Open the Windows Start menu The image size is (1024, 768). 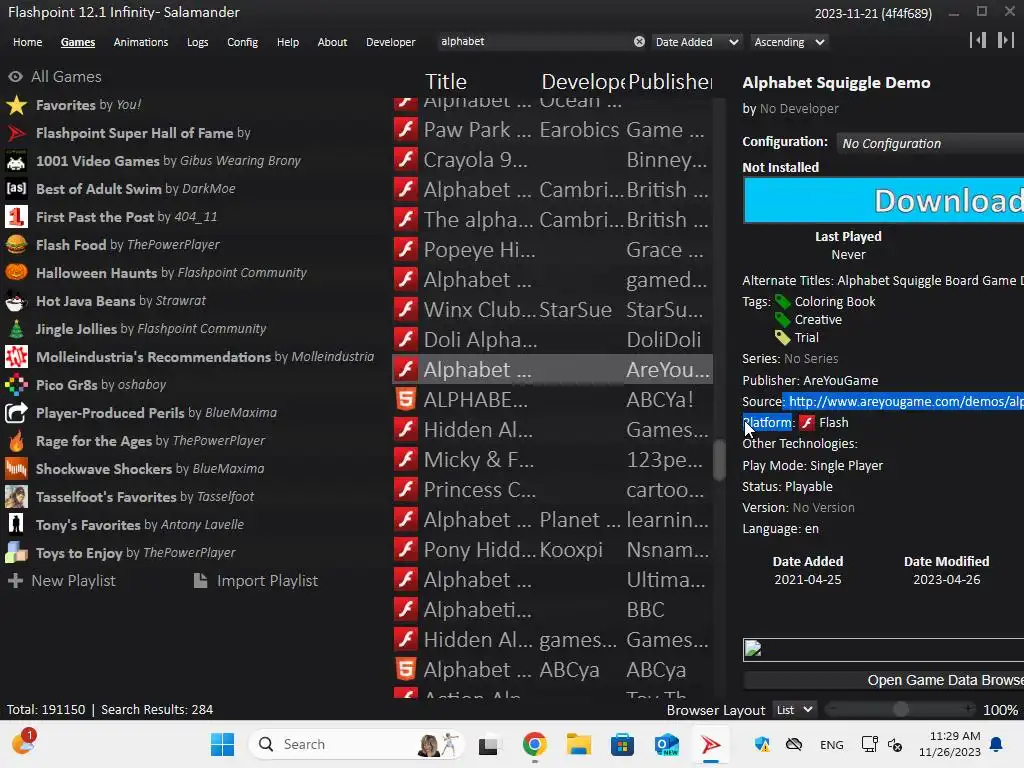222,744
